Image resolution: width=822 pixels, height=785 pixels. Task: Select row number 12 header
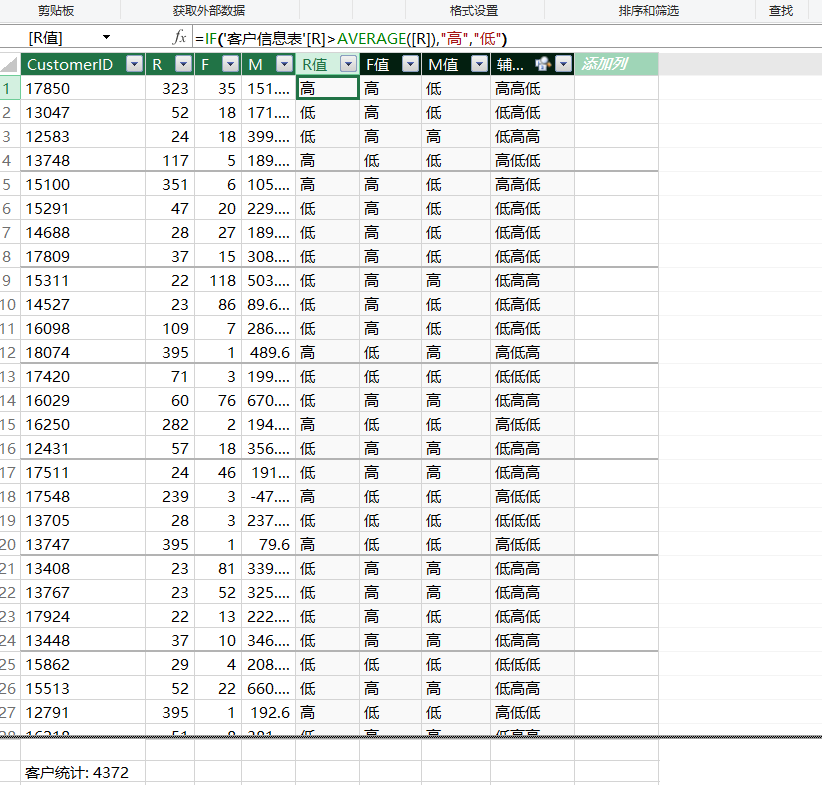pos(9,352)
